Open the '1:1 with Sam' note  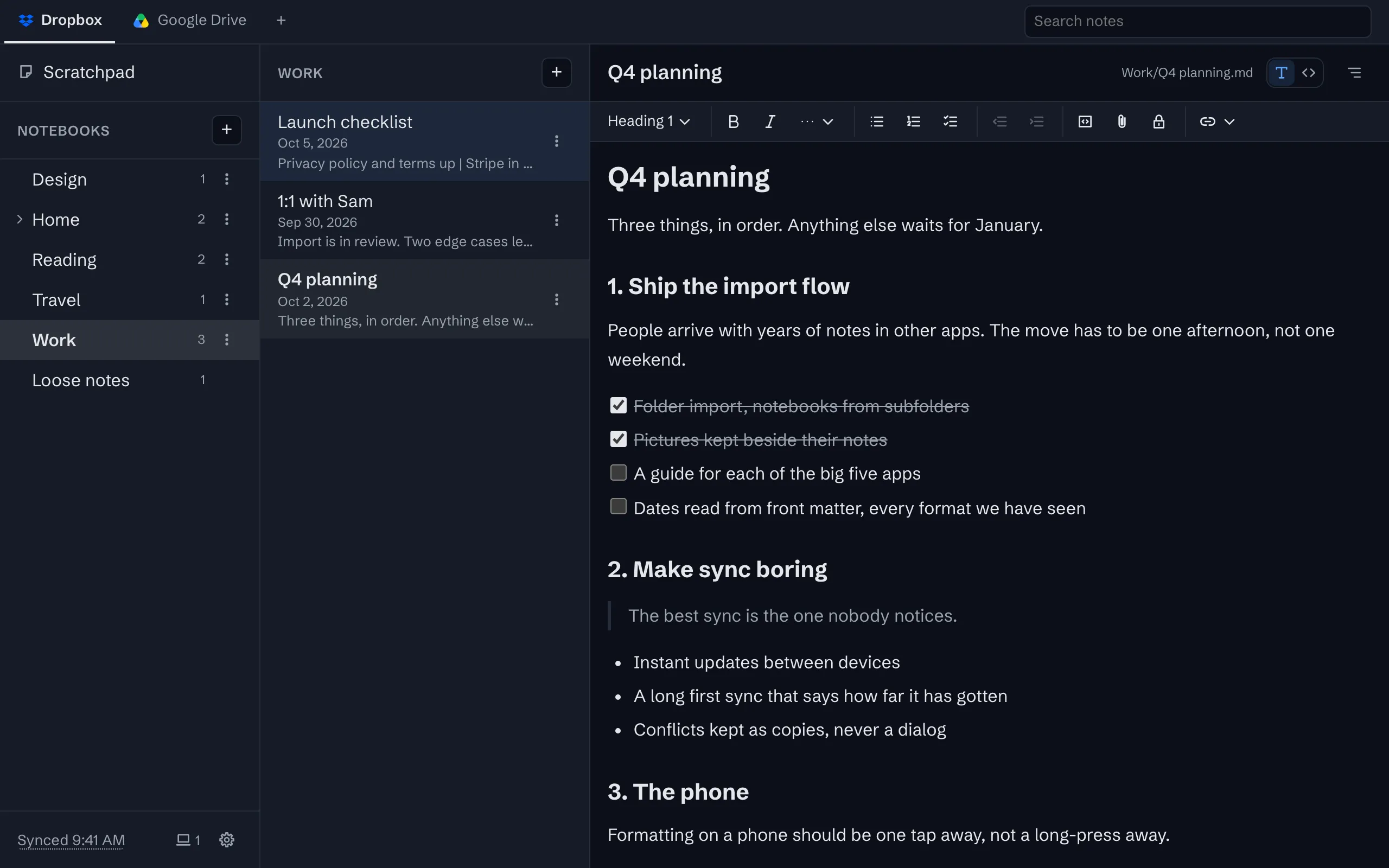425,220
